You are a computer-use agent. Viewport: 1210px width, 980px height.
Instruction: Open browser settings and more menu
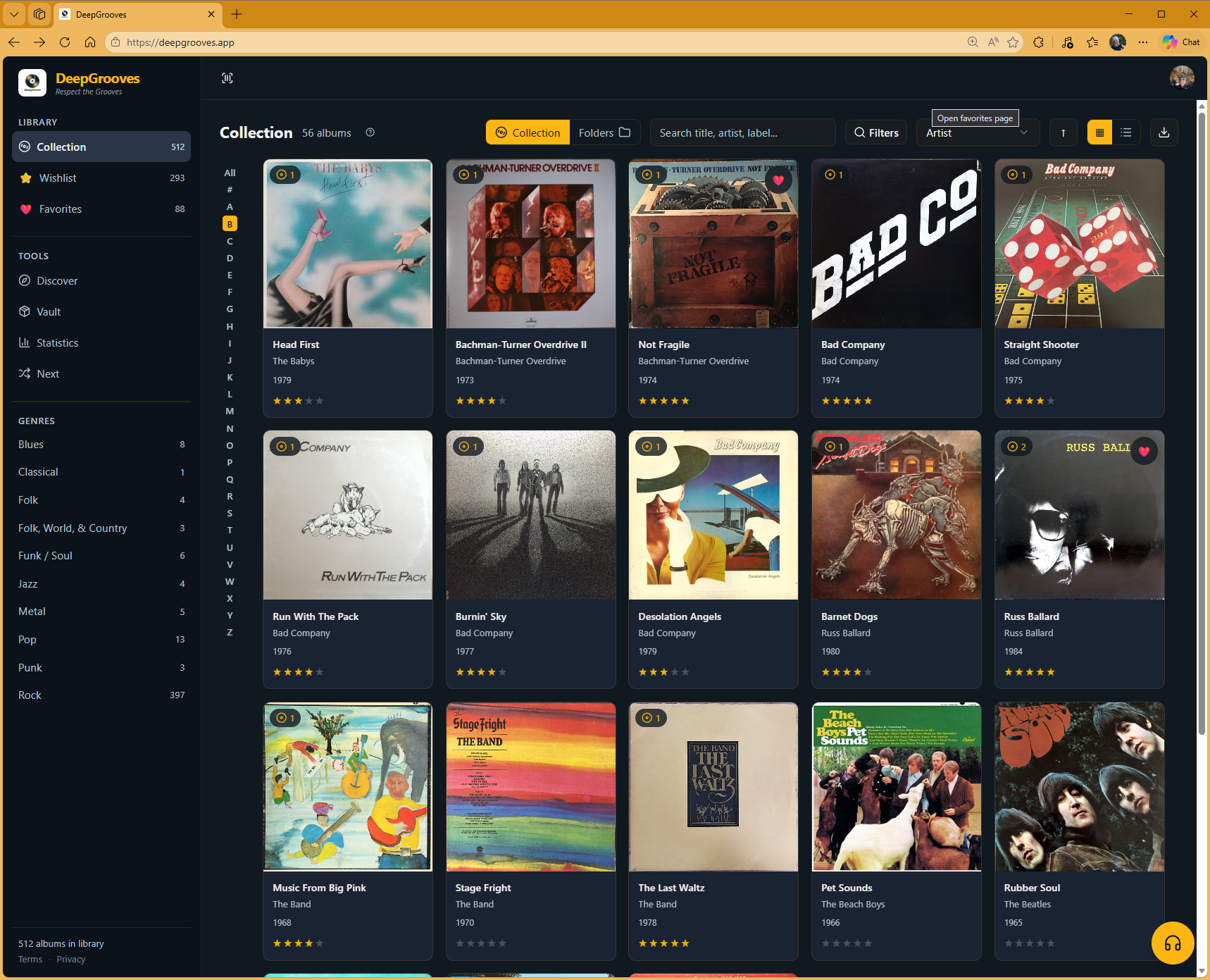(x=1143, y=42)
